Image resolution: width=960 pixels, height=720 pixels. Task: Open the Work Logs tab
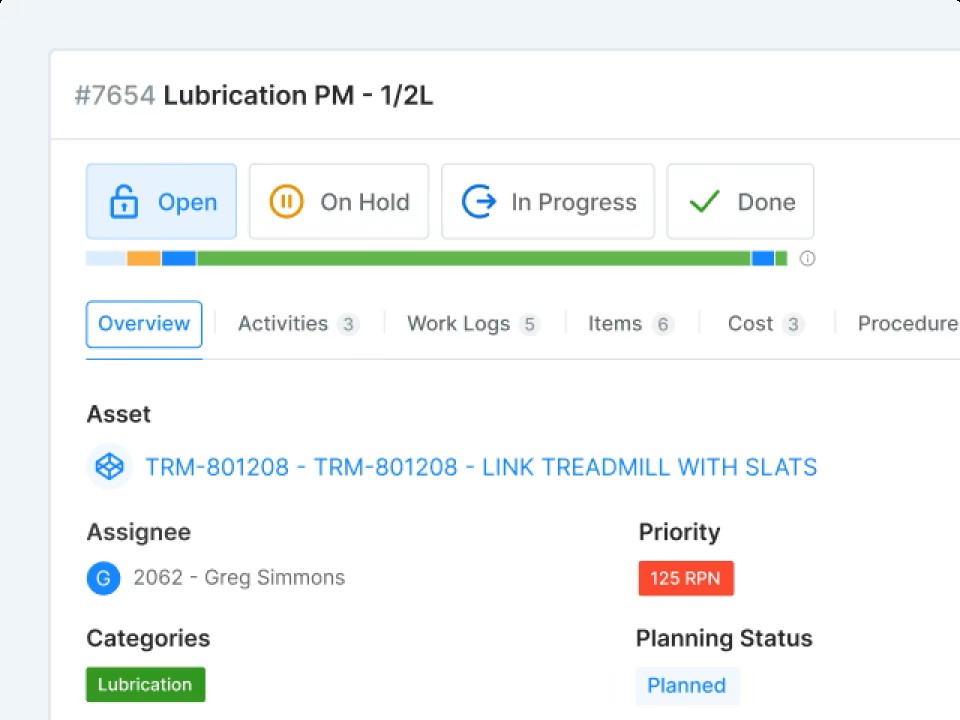pyautogui.click(x=472, y=324)
